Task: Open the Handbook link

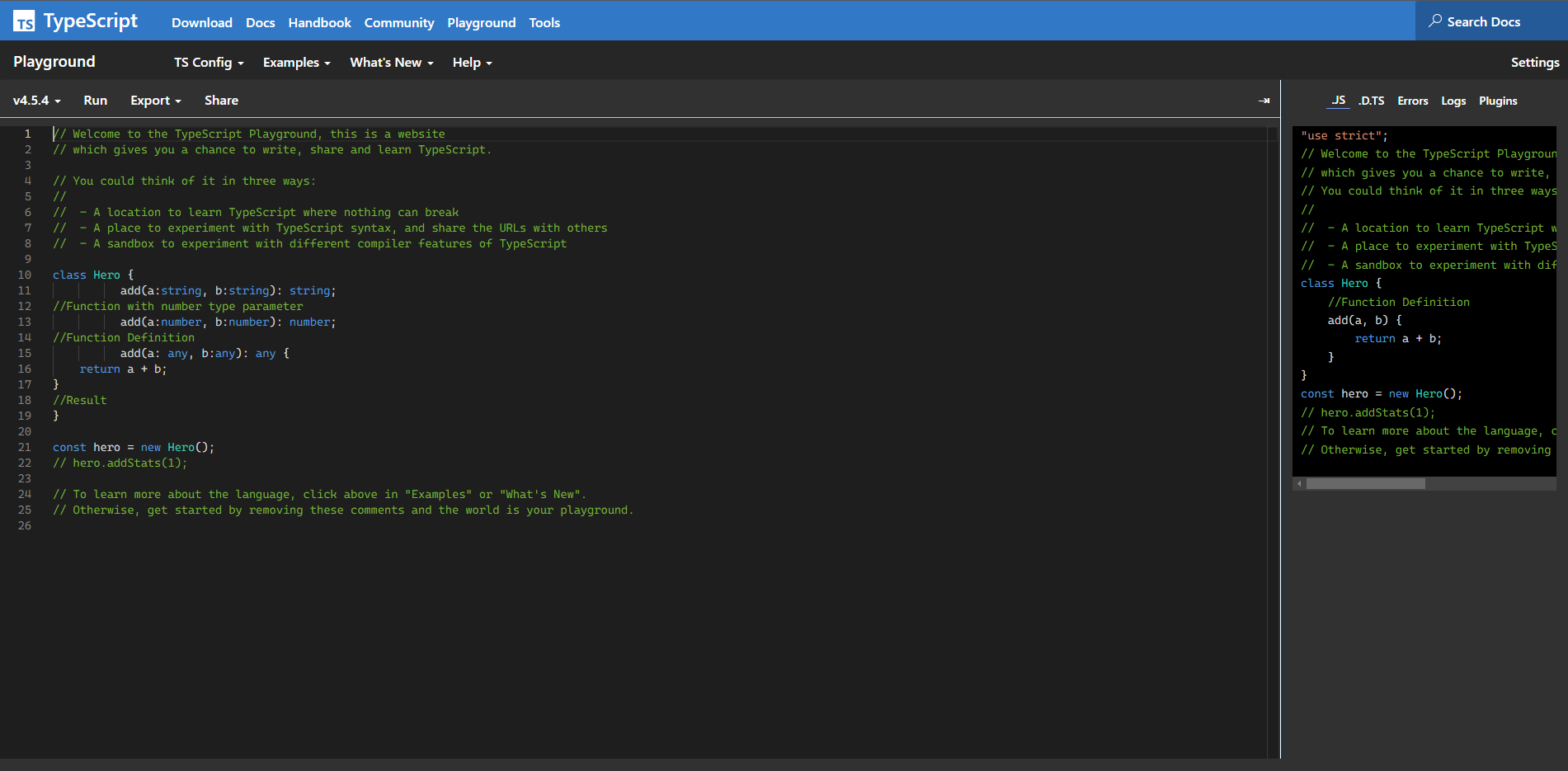Action: [x=320, y=23]
